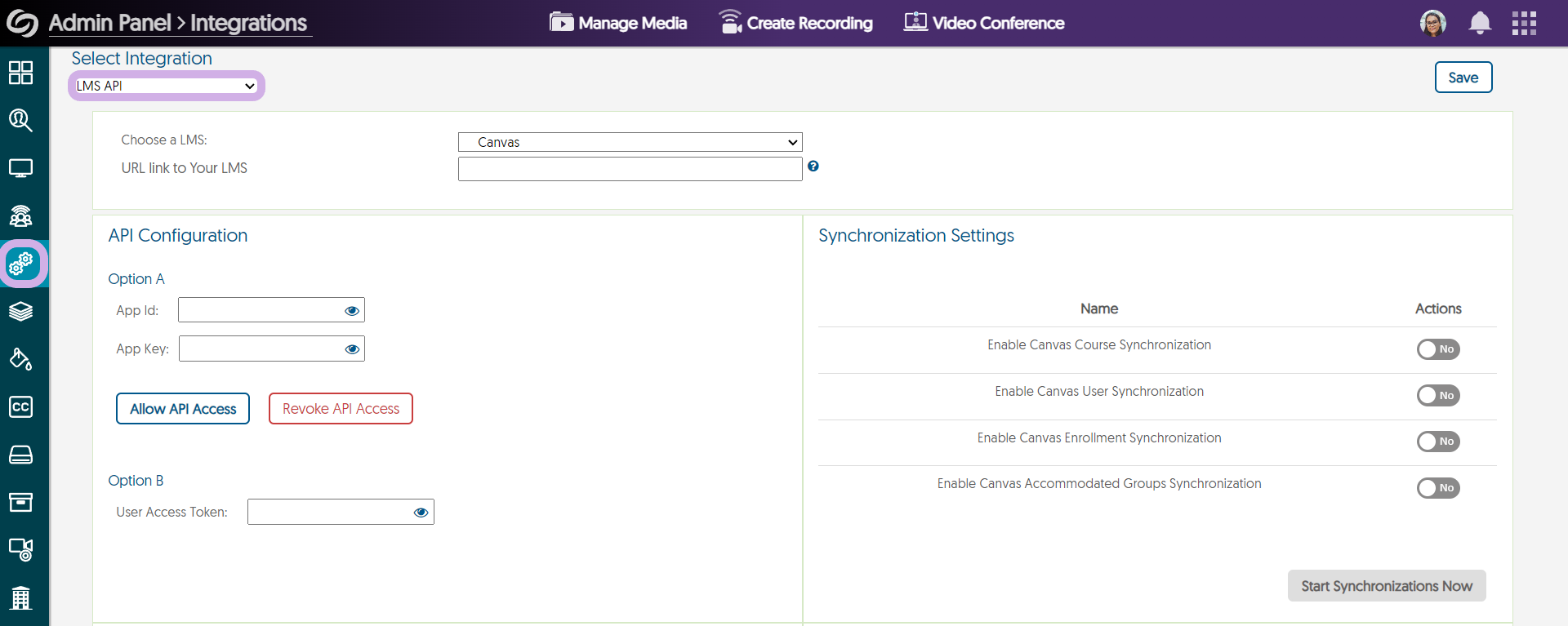This screenshot has height=626, width=1568.
Task: Open the building organization icon in sidebar
Action: click(x=20, y=598)
